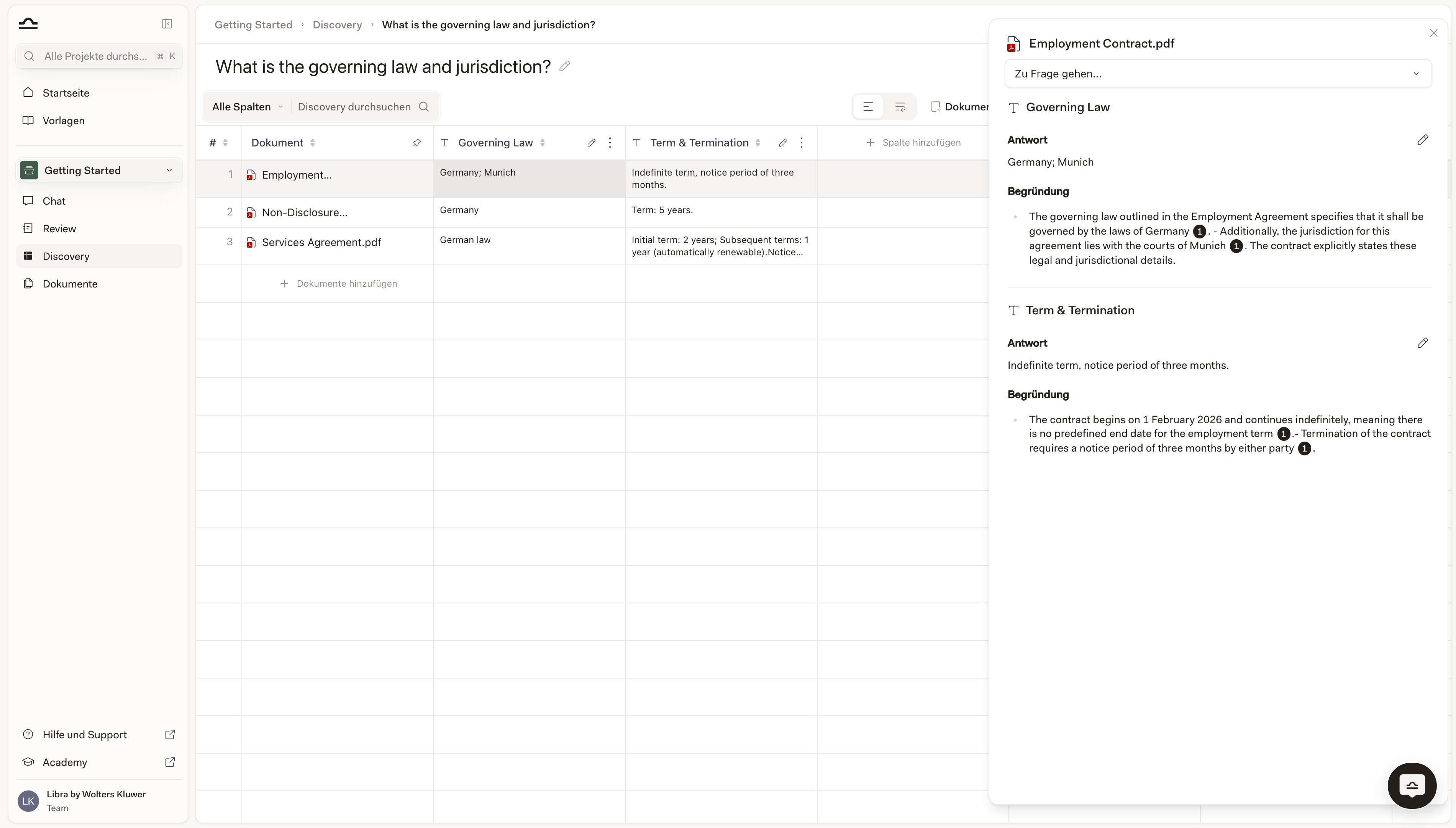The width and height of the screenshot is (1456, 828).
Task: Switch to wrapped row text view
Action: click(900, 107)
